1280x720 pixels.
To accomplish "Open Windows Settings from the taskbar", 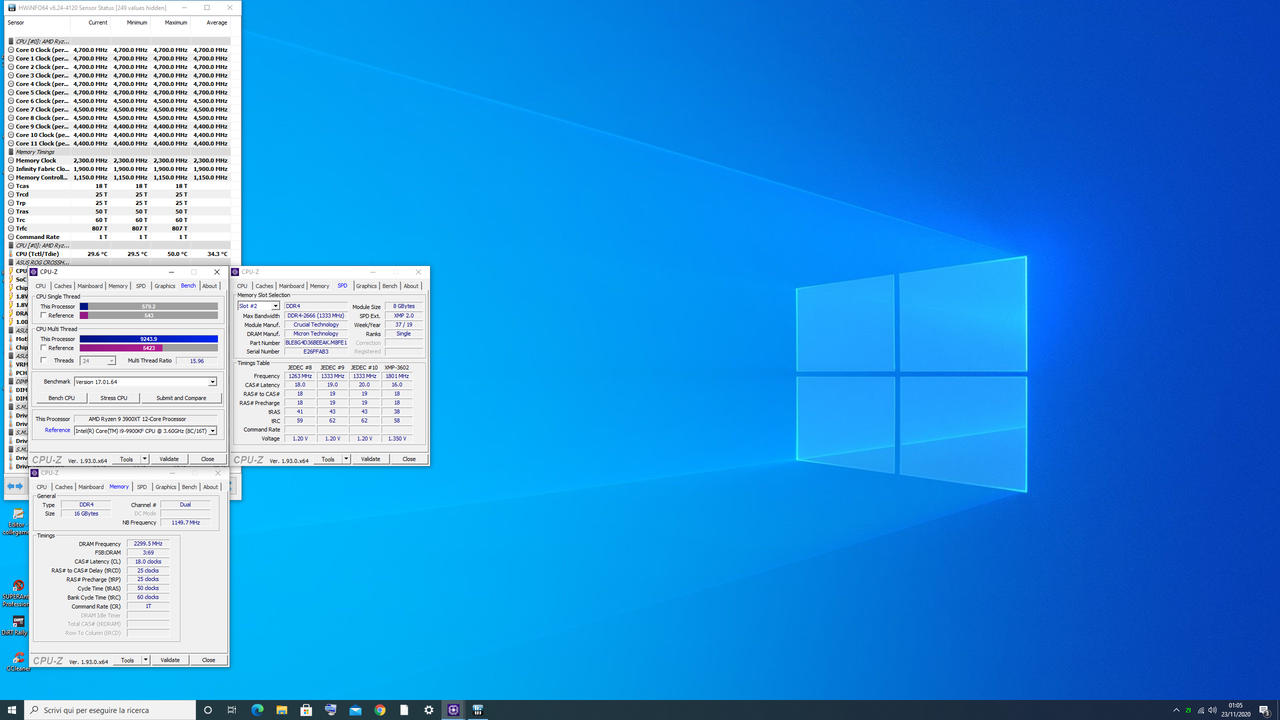I will click(429, 710).
